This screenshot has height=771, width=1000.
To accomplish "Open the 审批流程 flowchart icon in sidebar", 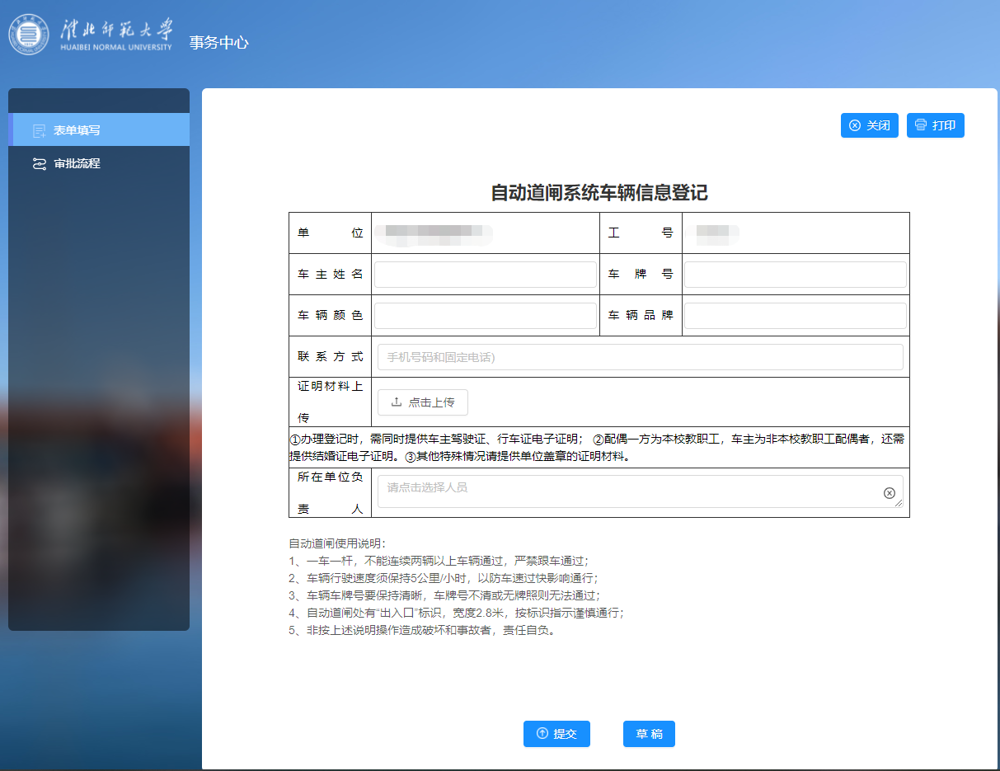I will coord(39,163).
